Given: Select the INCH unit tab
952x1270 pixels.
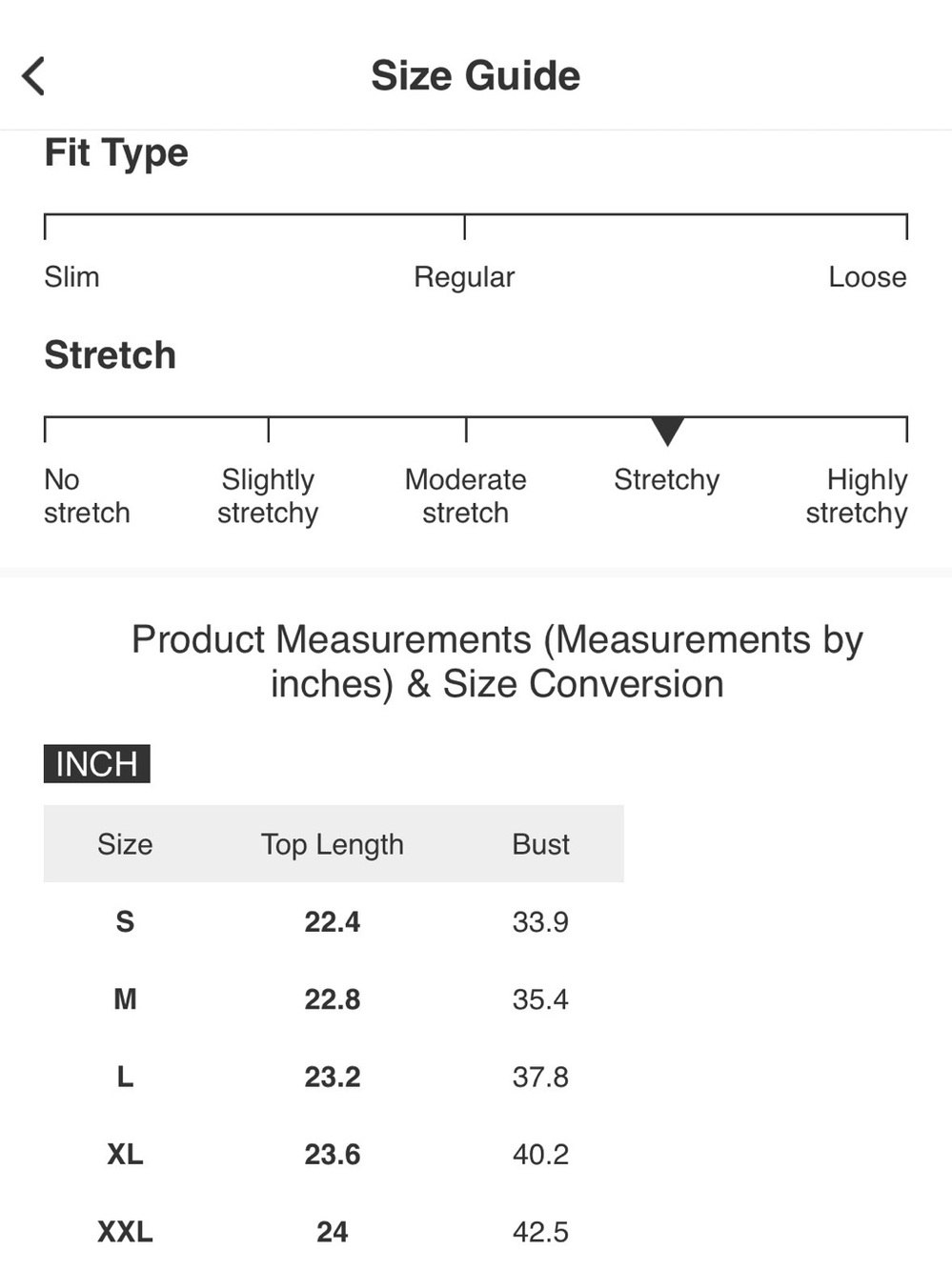Looking at the screenshot, I should [x=96, y=764].
